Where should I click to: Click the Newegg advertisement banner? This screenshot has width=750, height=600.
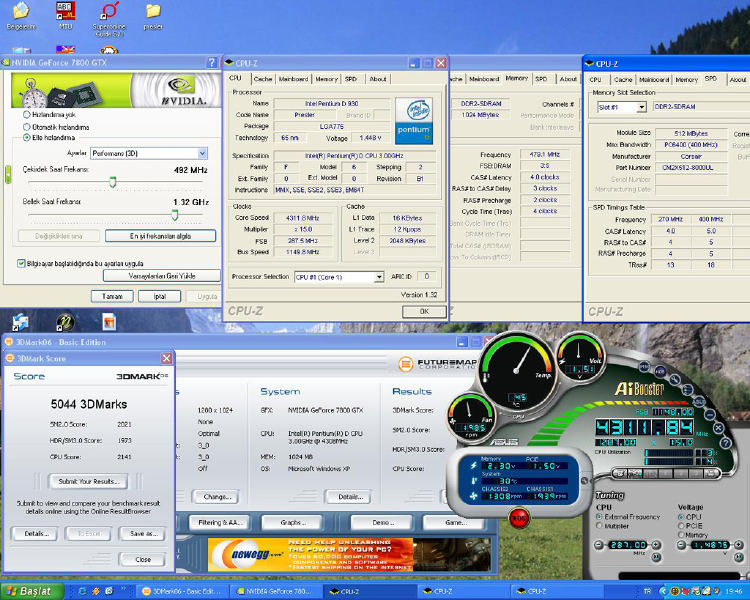[349, 555]
